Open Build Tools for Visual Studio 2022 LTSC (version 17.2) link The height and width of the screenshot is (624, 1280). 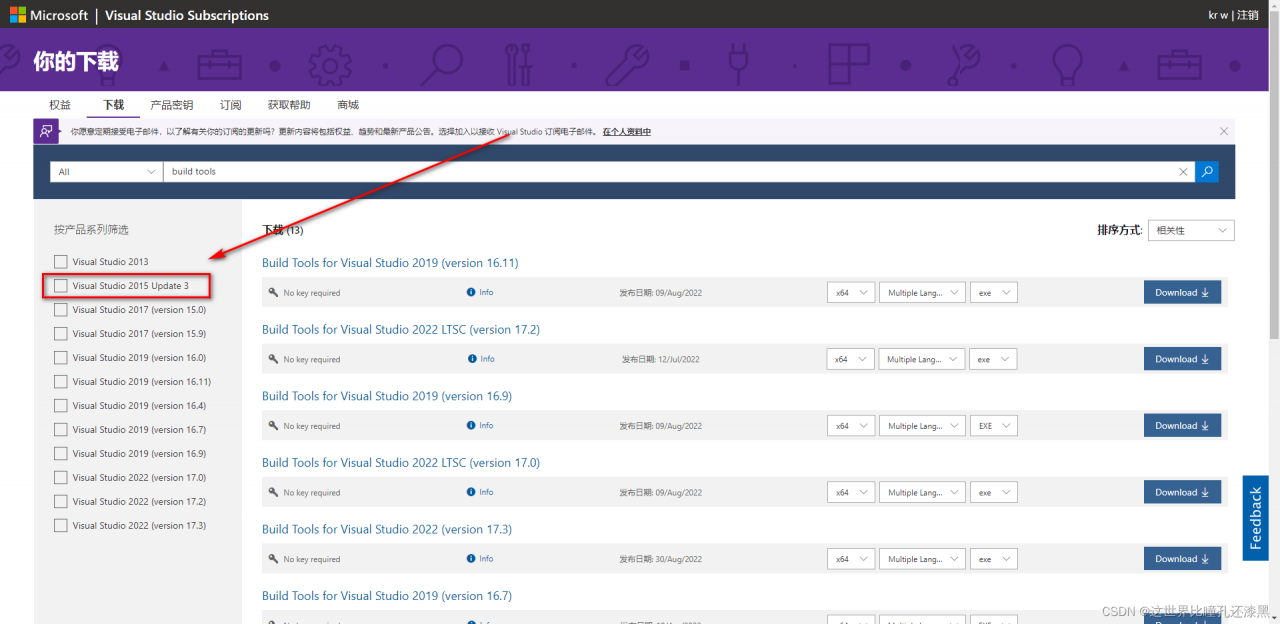click(x=401, y=330)
